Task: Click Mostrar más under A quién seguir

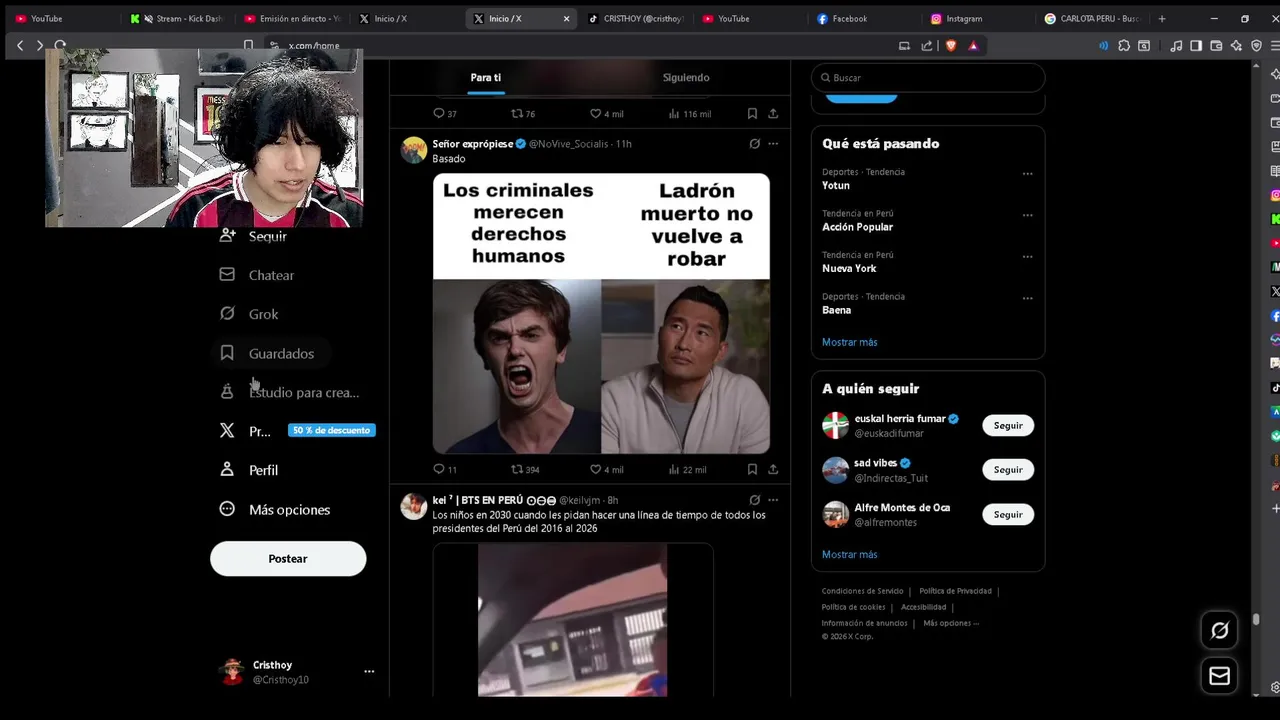Action: point(849,554)
